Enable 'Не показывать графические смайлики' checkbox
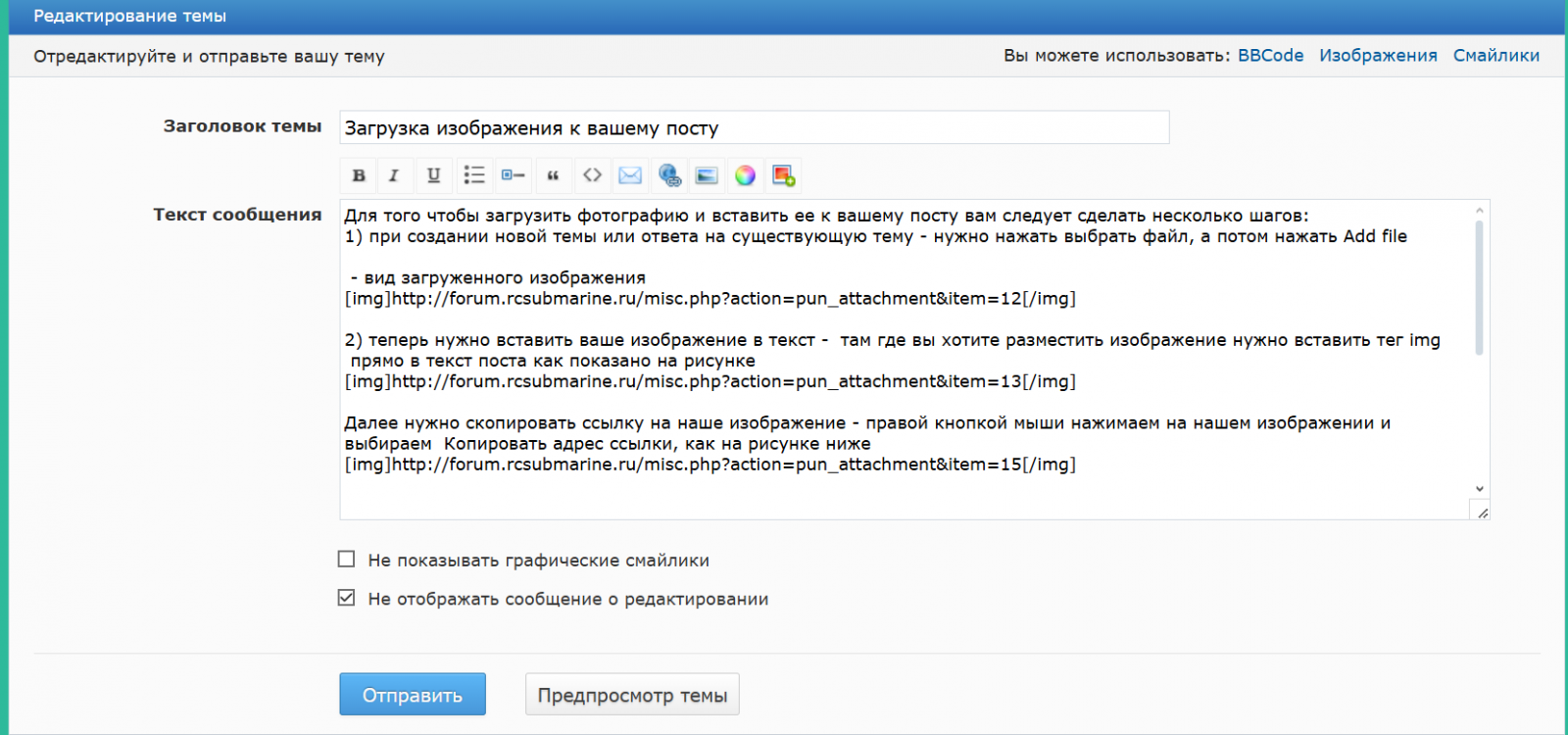Viewport: 1568px width, 735px height. coord(346,560)
